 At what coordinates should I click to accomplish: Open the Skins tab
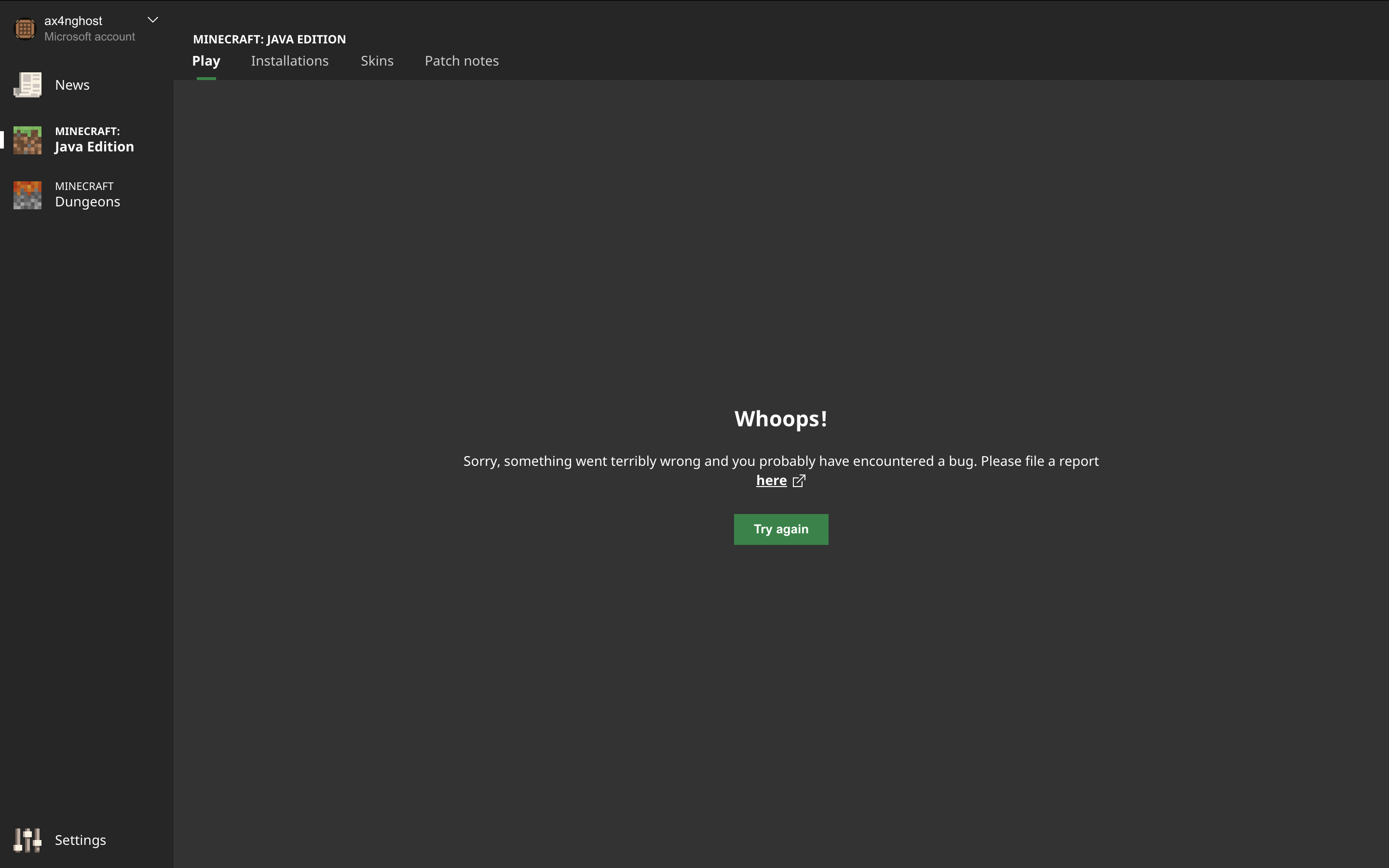(x=377, y=61)
